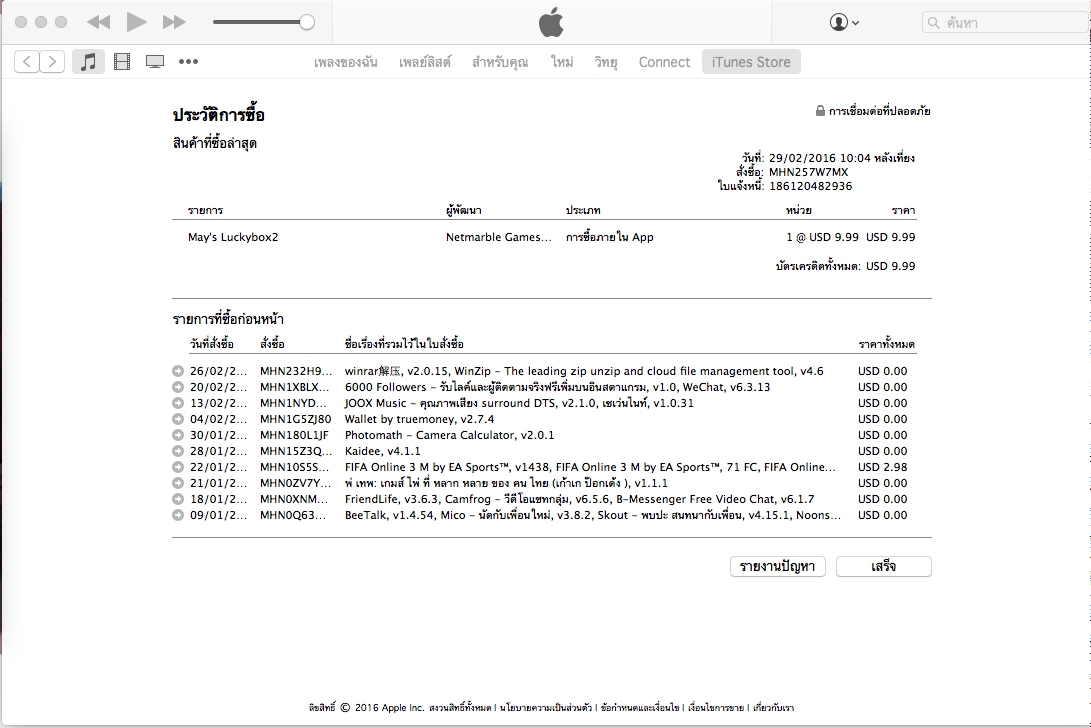This screenshot has width=1091, height=728.
Task: Open the more media types ellipsis
Action: coord(189,61)
